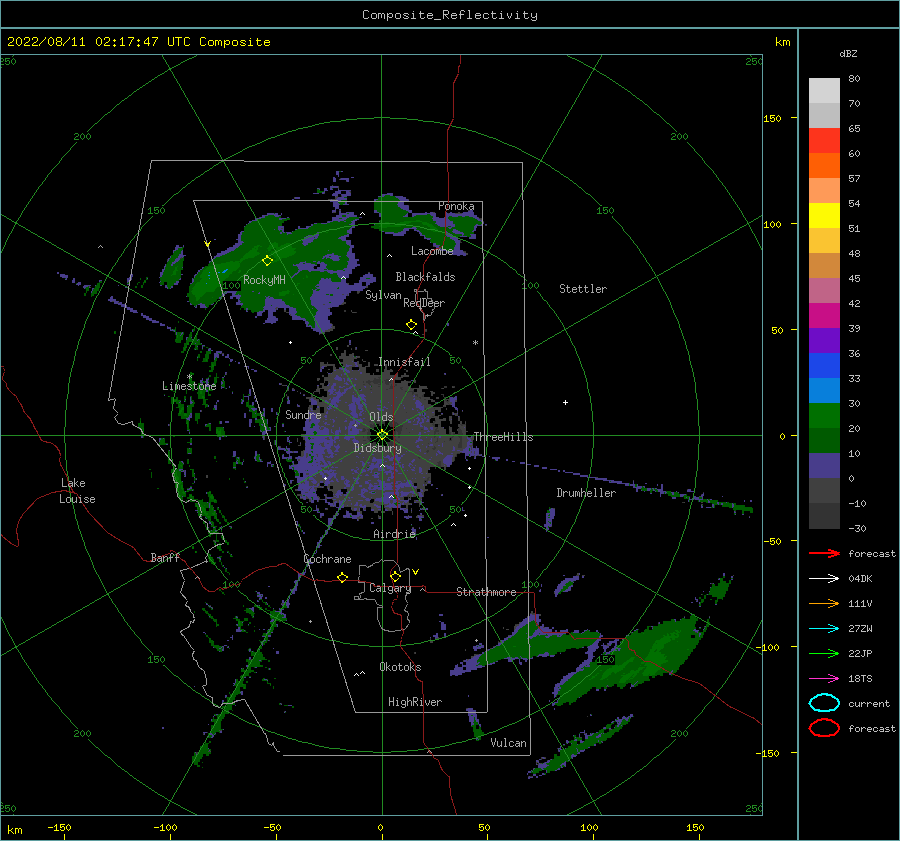This screenshot has width=900, height=841.
Task: Click the white 04DK arrow icon
Action: coord(824,578)
